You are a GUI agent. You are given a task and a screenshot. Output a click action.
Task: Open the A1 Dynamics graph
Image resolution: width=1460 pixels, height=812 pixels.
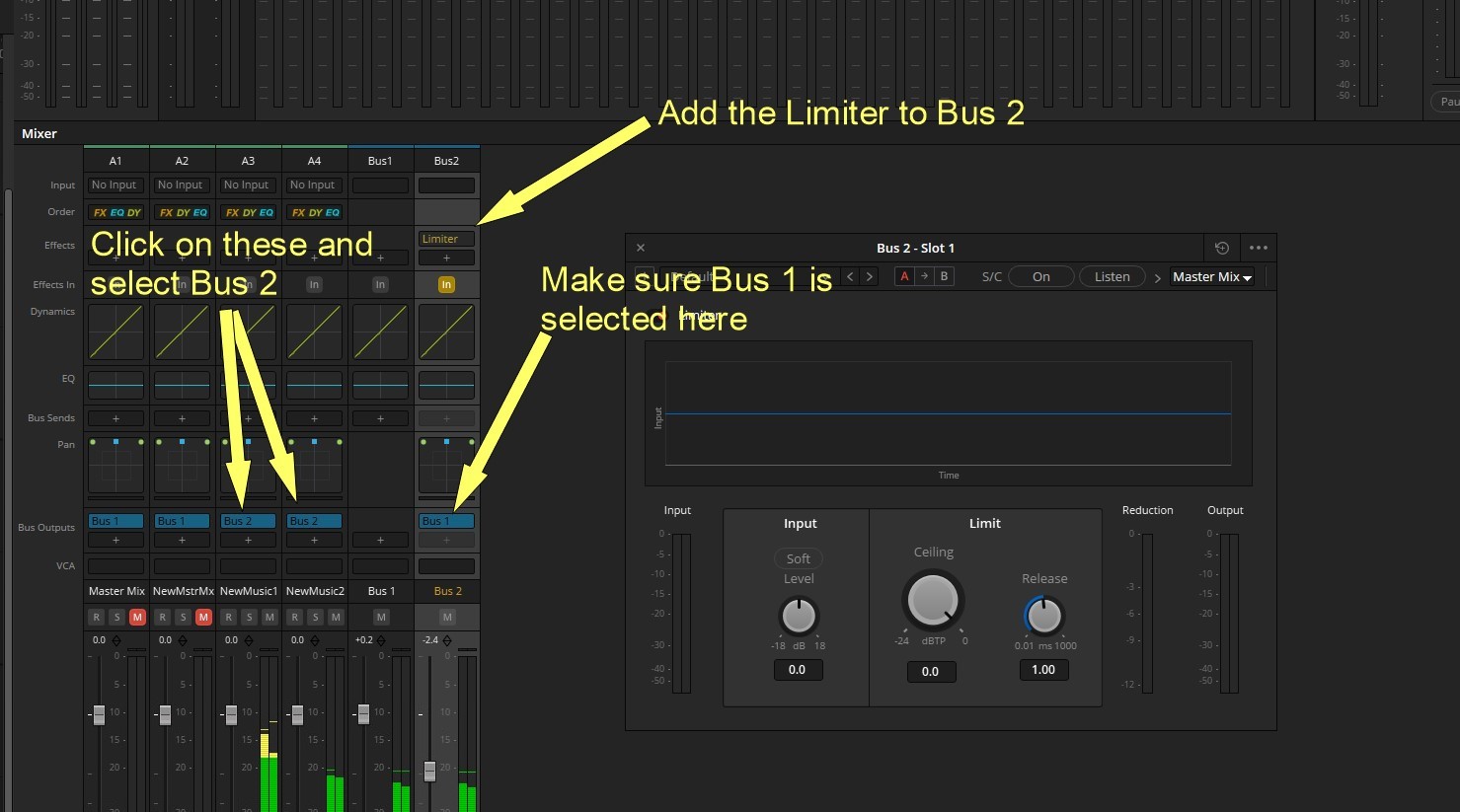click(115, 332)
